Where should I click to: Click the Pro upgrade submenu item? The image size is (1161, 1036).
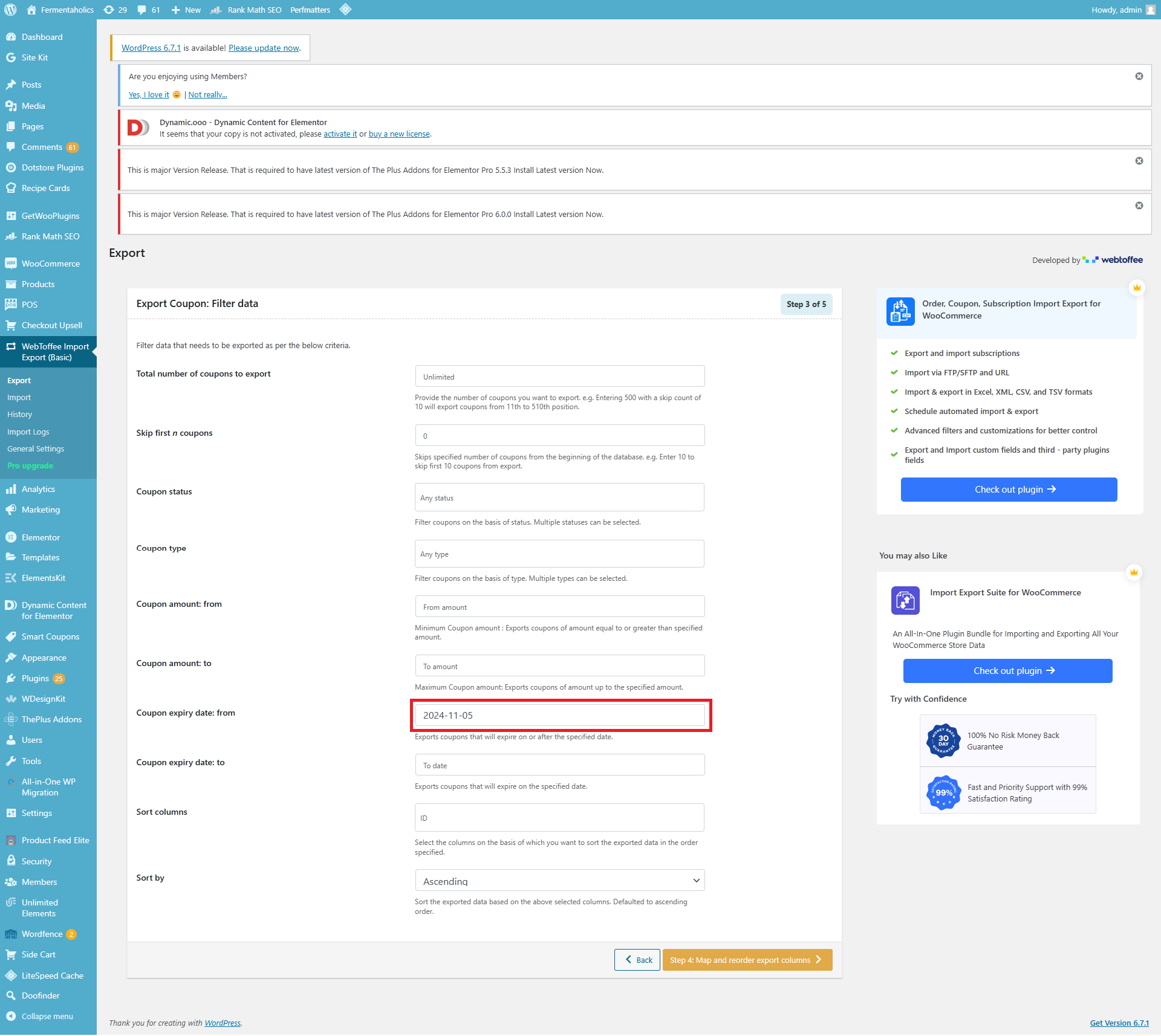click(x=30, y=465)
